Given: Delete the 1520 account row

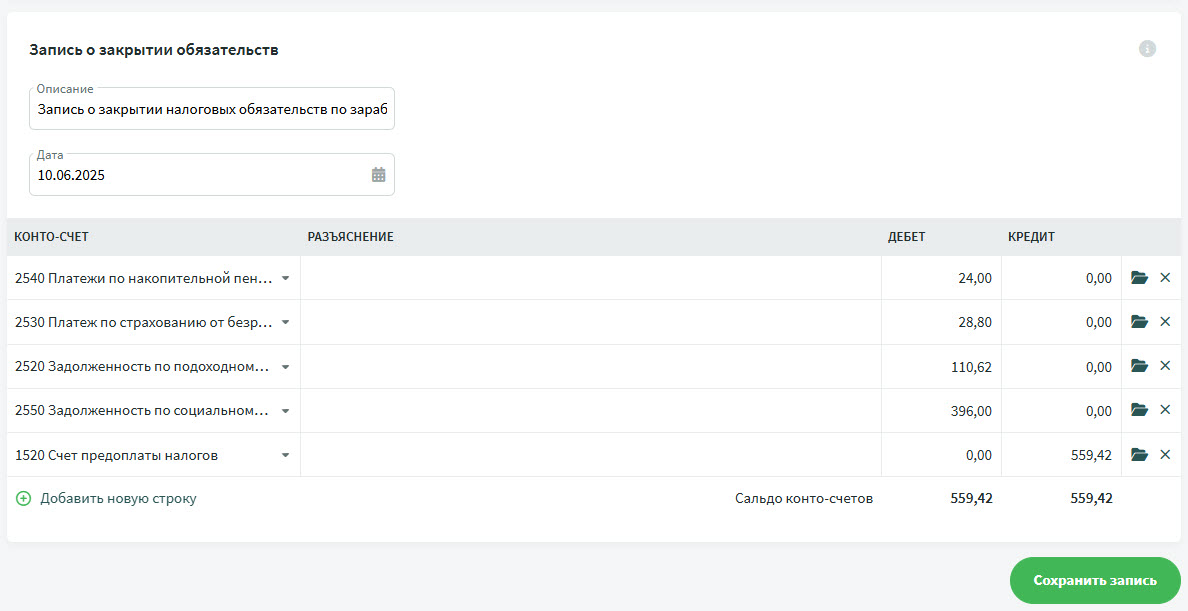Looking at the screenshot, I should point(1165,454).
